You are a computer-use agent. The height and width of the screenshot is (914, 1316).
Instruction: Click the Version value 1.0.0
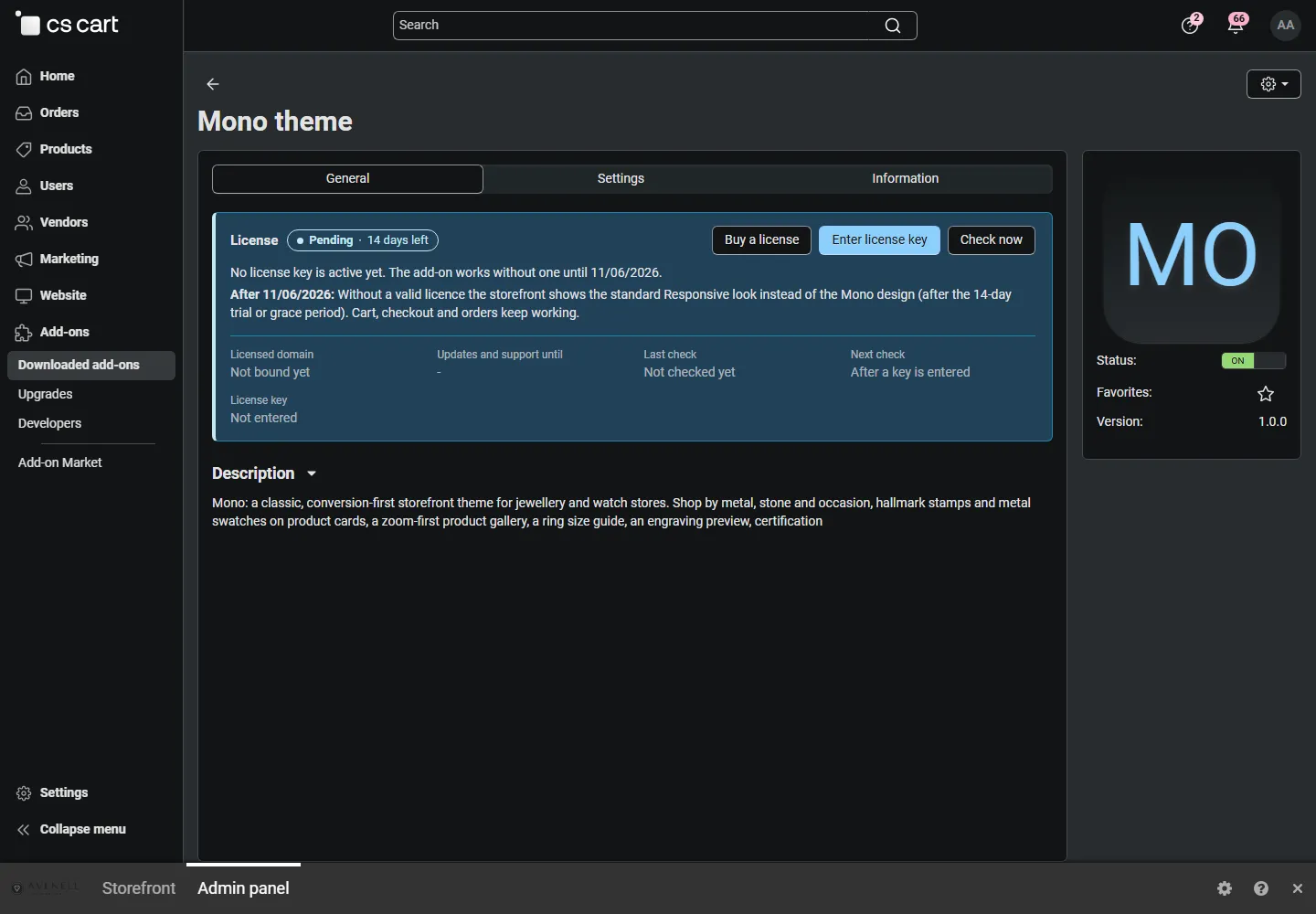tap(1273, 422)
